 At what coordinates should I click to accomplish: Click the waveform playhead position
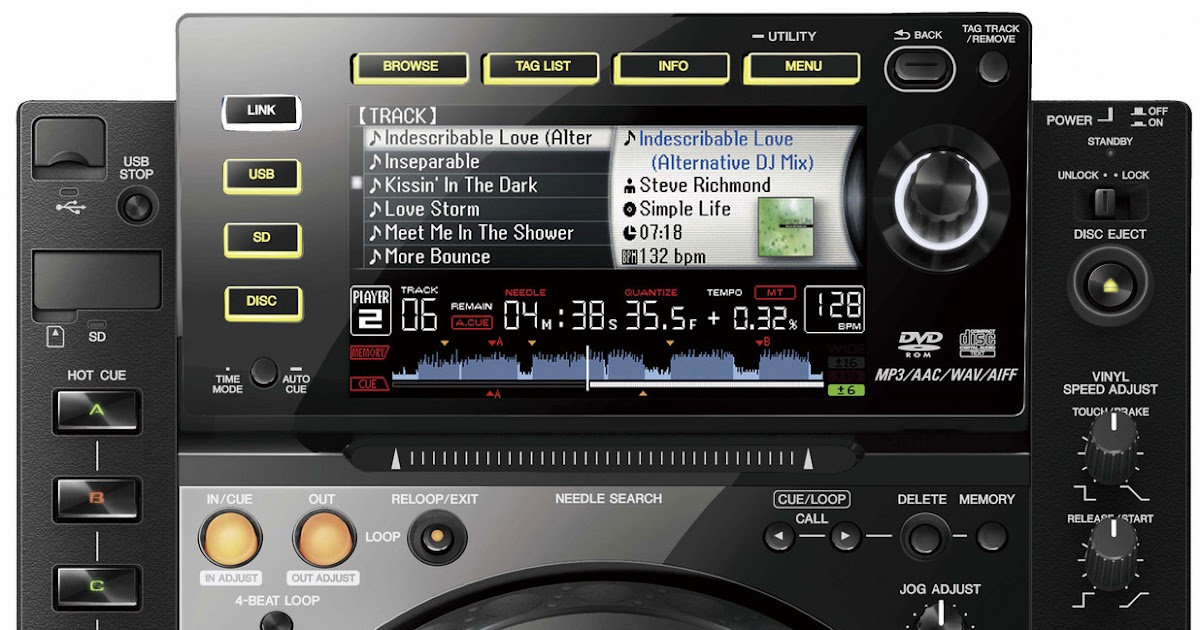pyautogui.click(x=588, y=367)
